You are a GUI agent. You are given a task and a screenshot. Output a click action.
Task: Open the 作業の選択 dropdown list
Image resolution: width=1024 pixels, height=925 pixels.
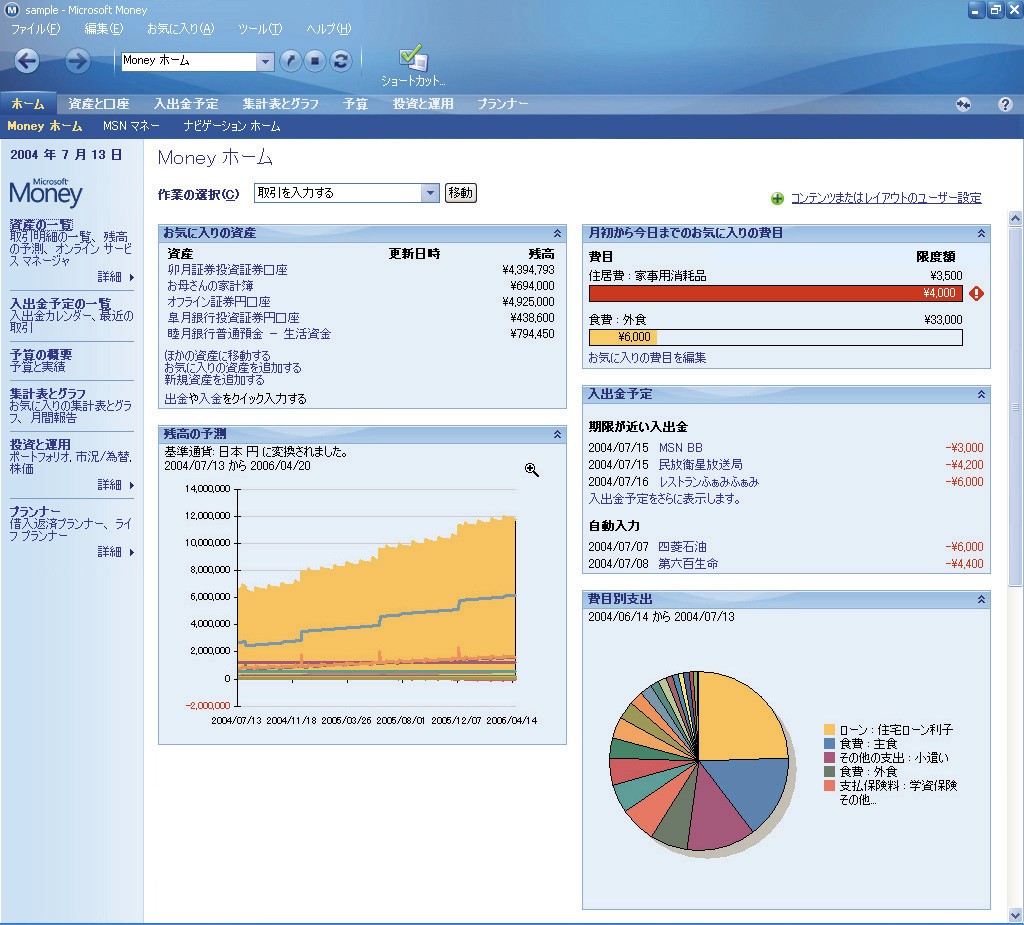[x=430, y=193]
